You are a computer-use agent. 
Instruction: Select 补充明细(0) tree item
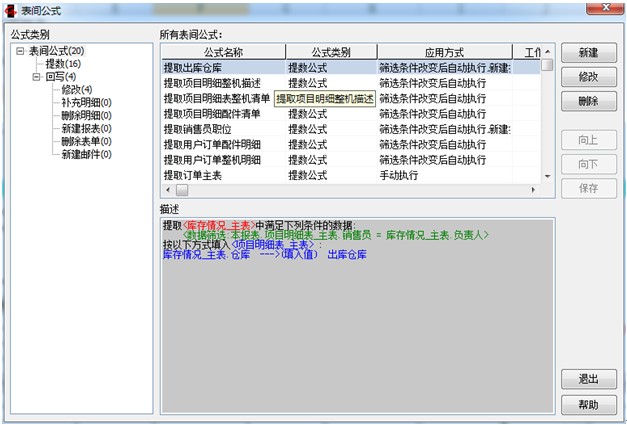(x=86, y=103)
